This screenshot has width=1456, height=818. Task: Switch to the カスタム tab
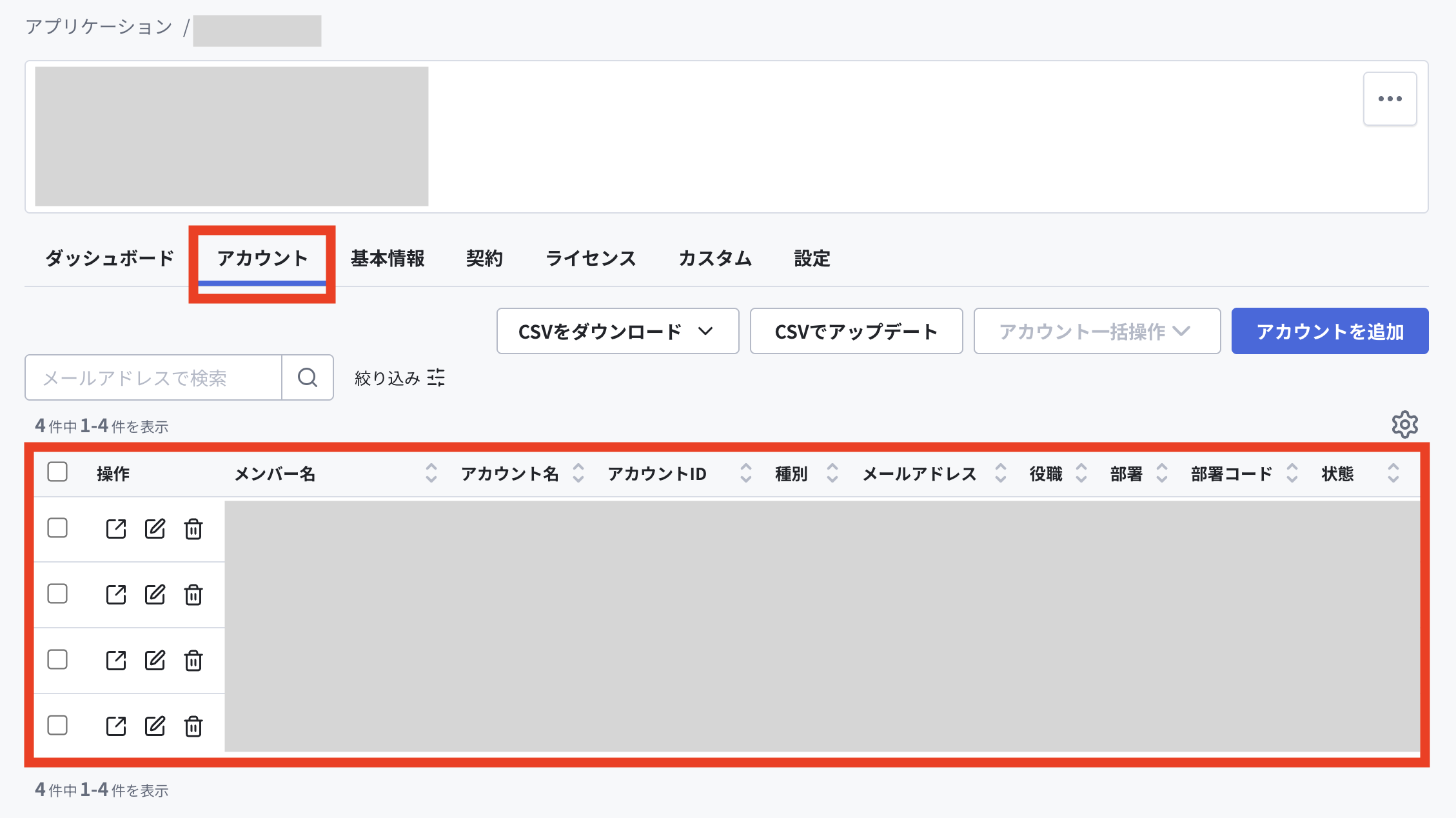pyautogui.click(x=715, y=259)
